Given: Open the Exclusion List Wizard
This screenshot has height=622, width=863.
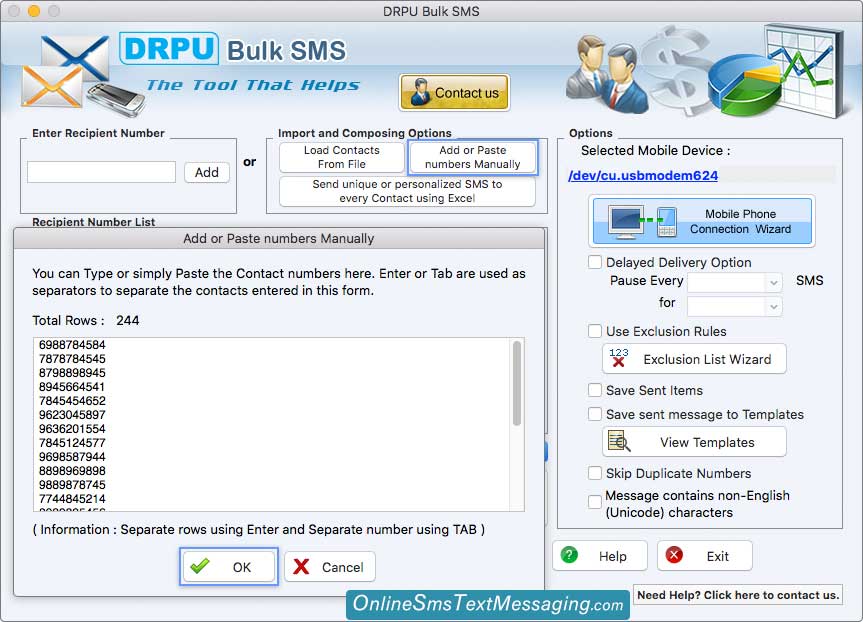Looking at the screenshot, I should click(x=694, y=359).
